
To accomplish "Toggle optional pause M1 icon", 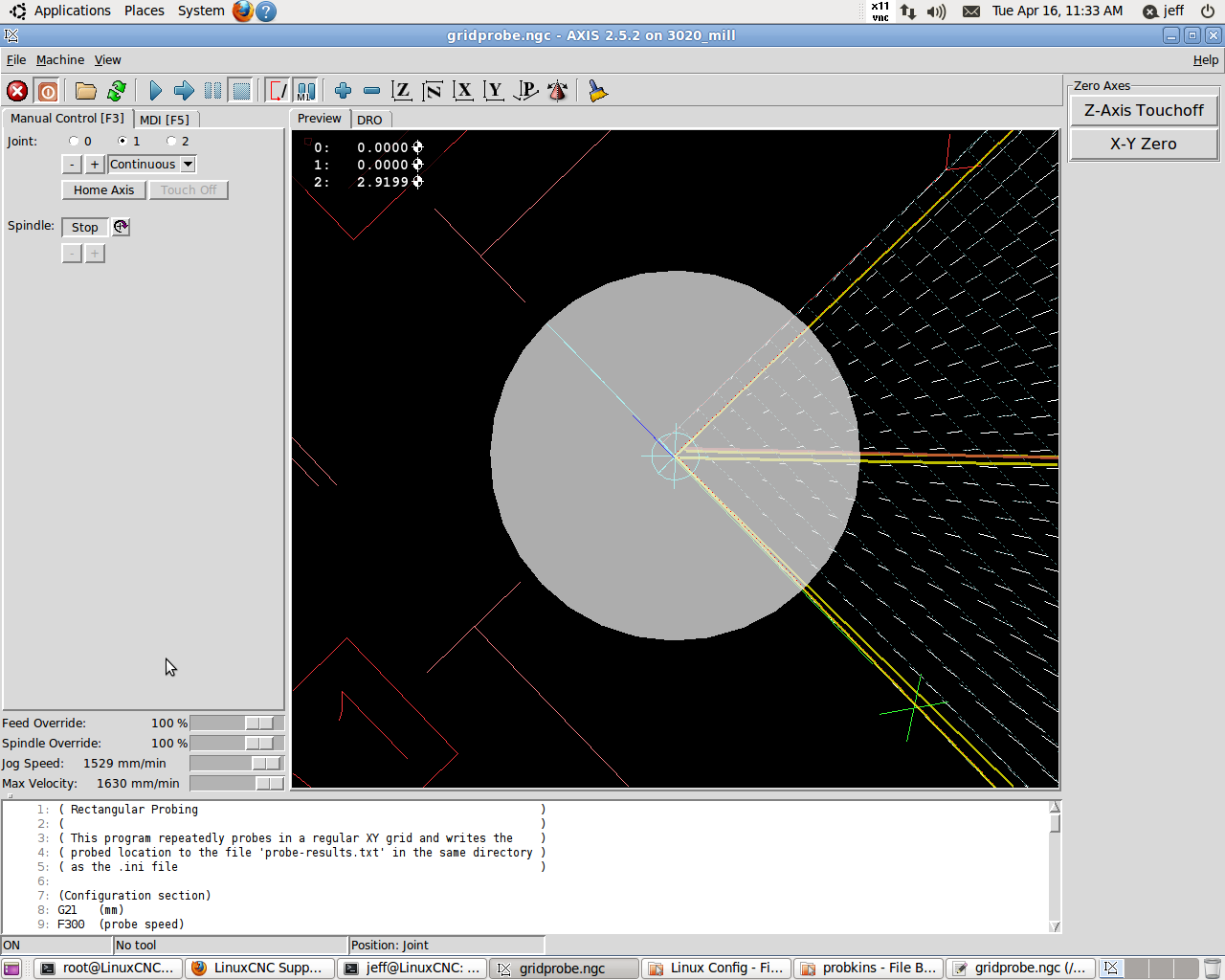I will pyautogui.click(x=305, y=91).
